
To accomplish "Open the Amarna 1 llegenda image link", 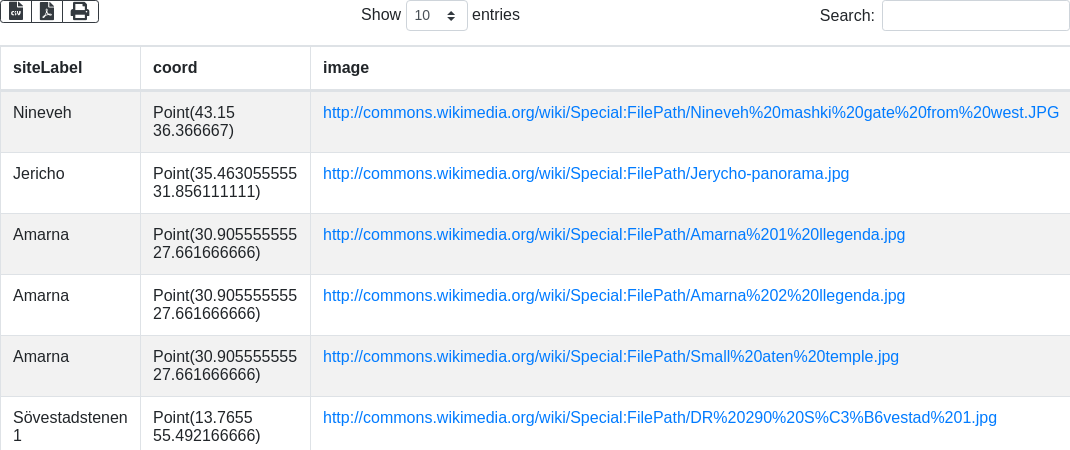I will pyautogui.click(x=613, y=235).
